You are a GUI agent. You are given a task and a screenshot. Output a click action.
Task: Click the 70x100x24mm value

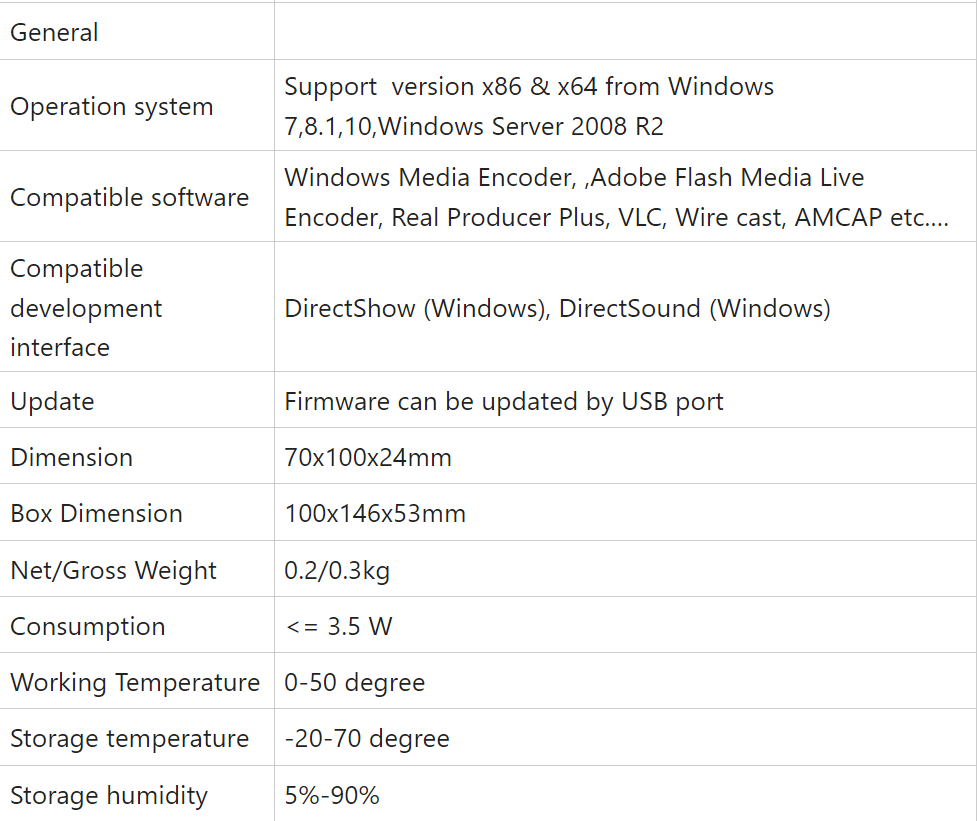tap(368, 457)
